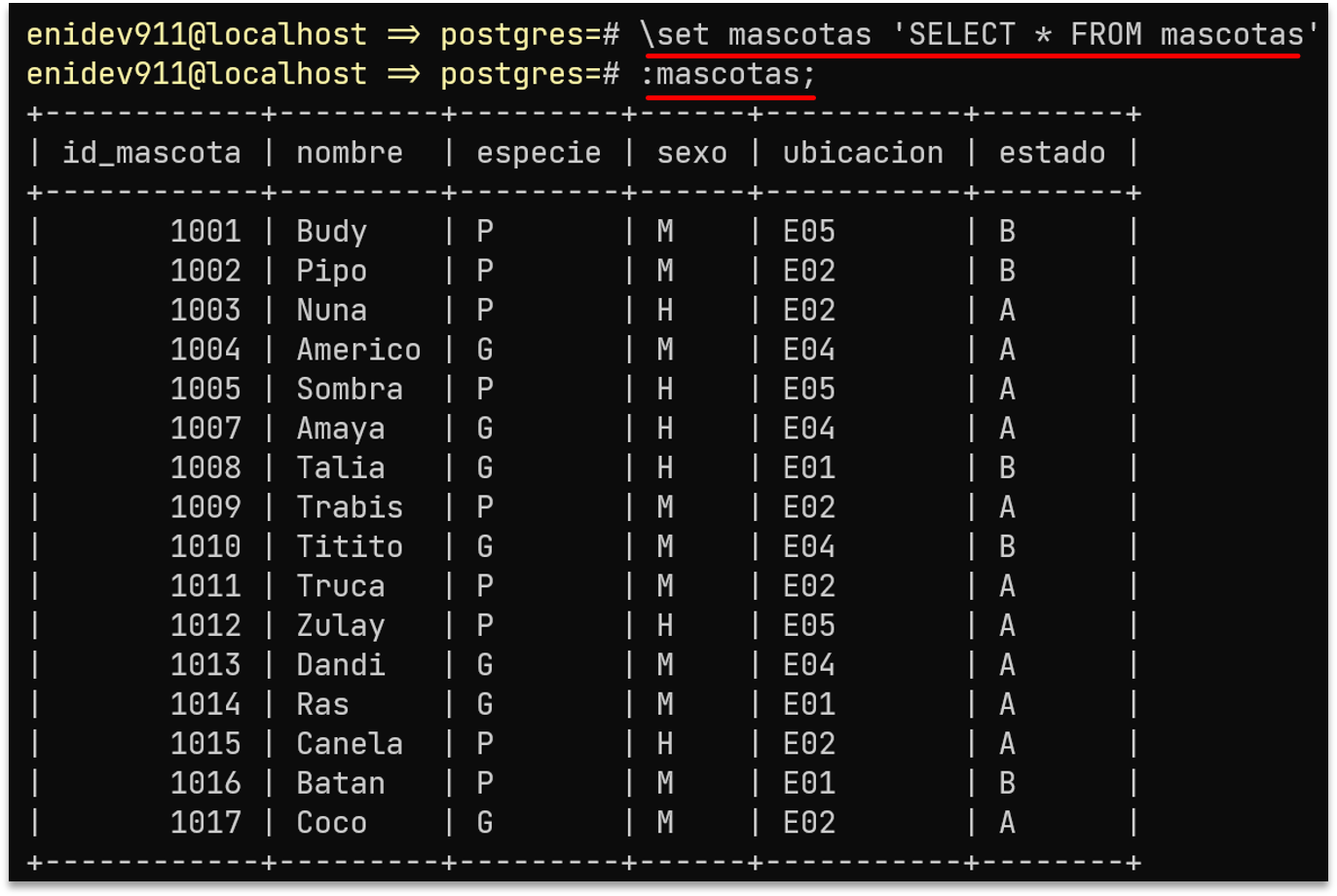Click the name Titito
The image size is (1337, 896).
[350, 546]
